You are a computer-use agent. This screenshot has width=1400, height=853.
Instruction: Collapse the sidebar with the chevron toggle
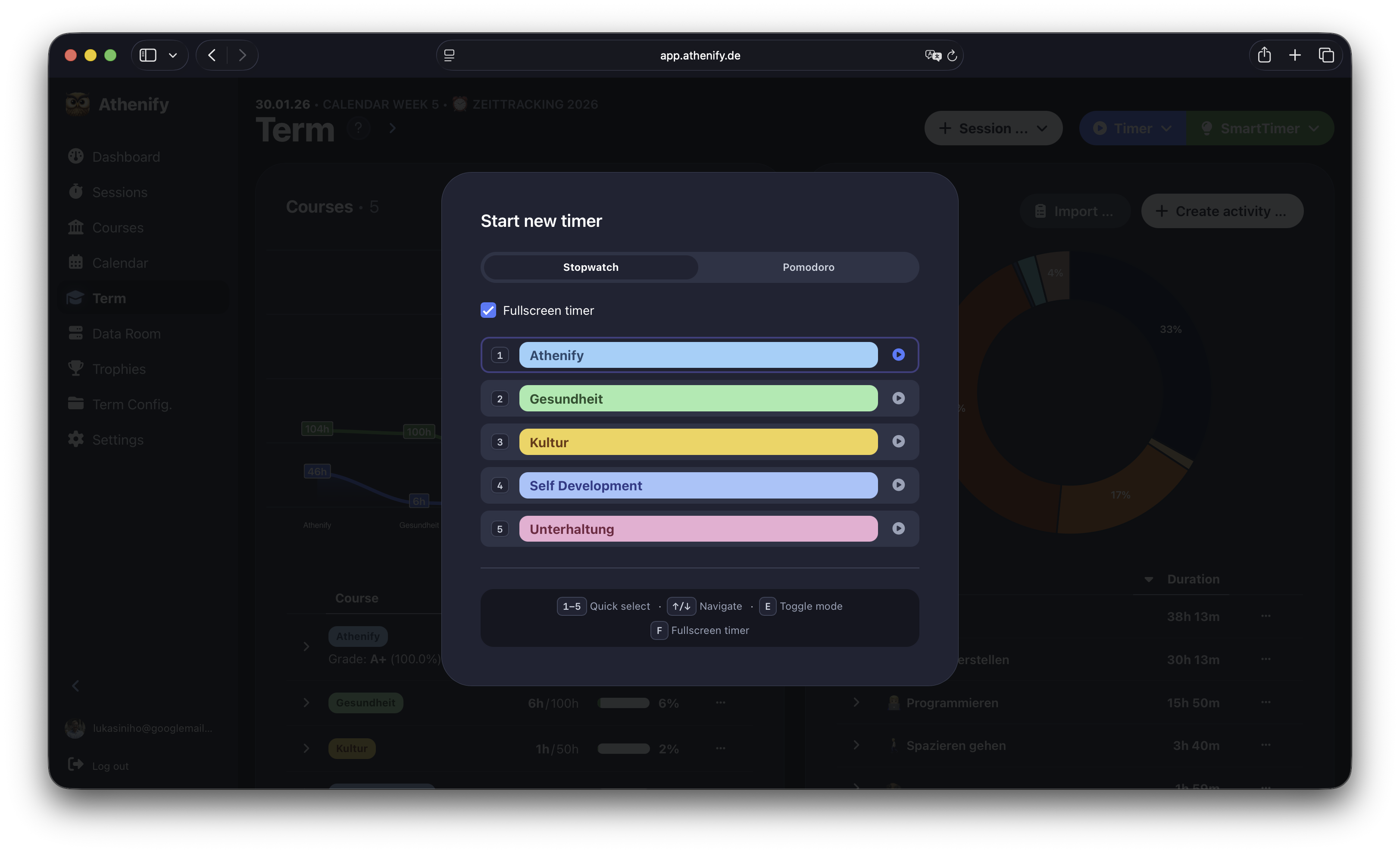[x=75, y=685]
